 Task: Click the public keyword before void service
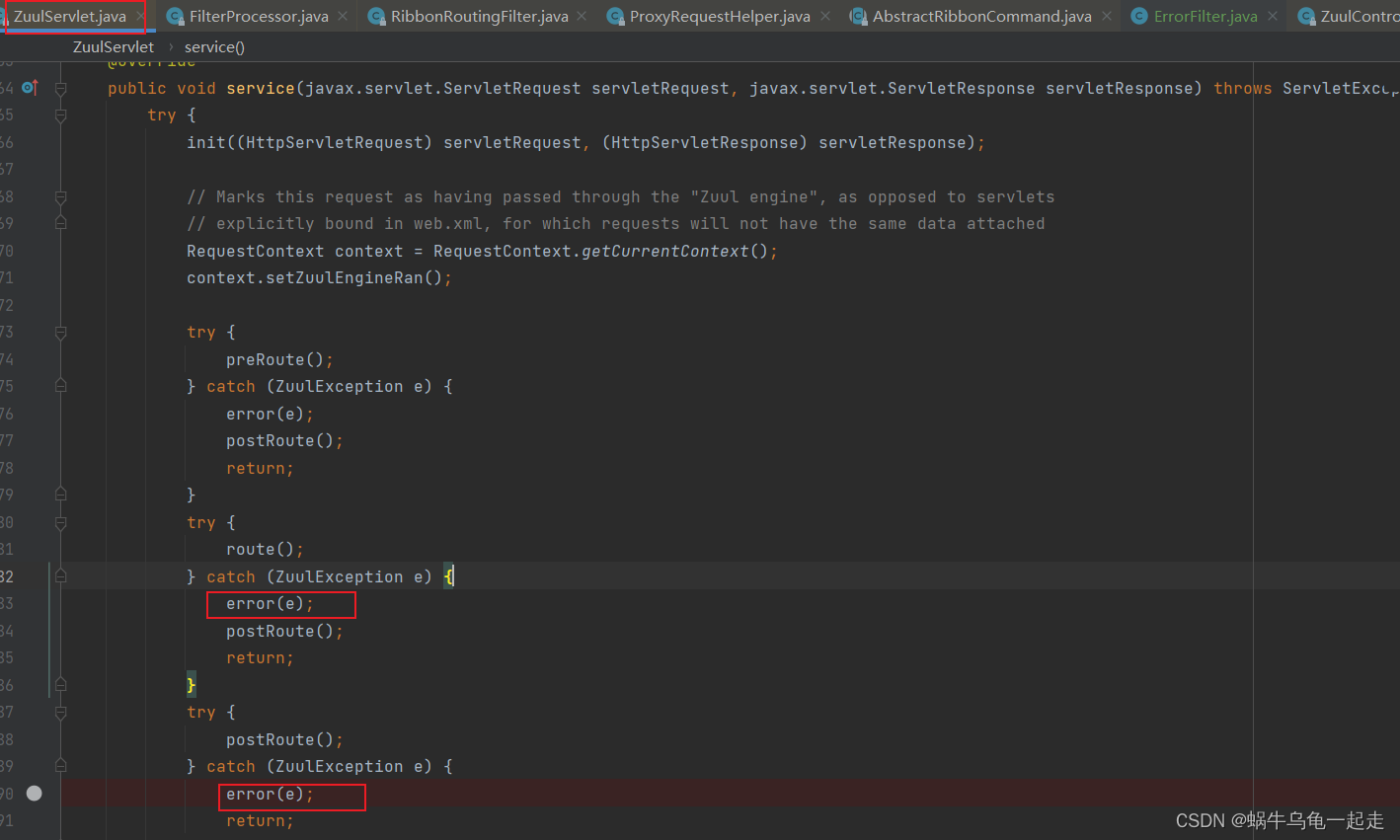(x=137, y=89)
